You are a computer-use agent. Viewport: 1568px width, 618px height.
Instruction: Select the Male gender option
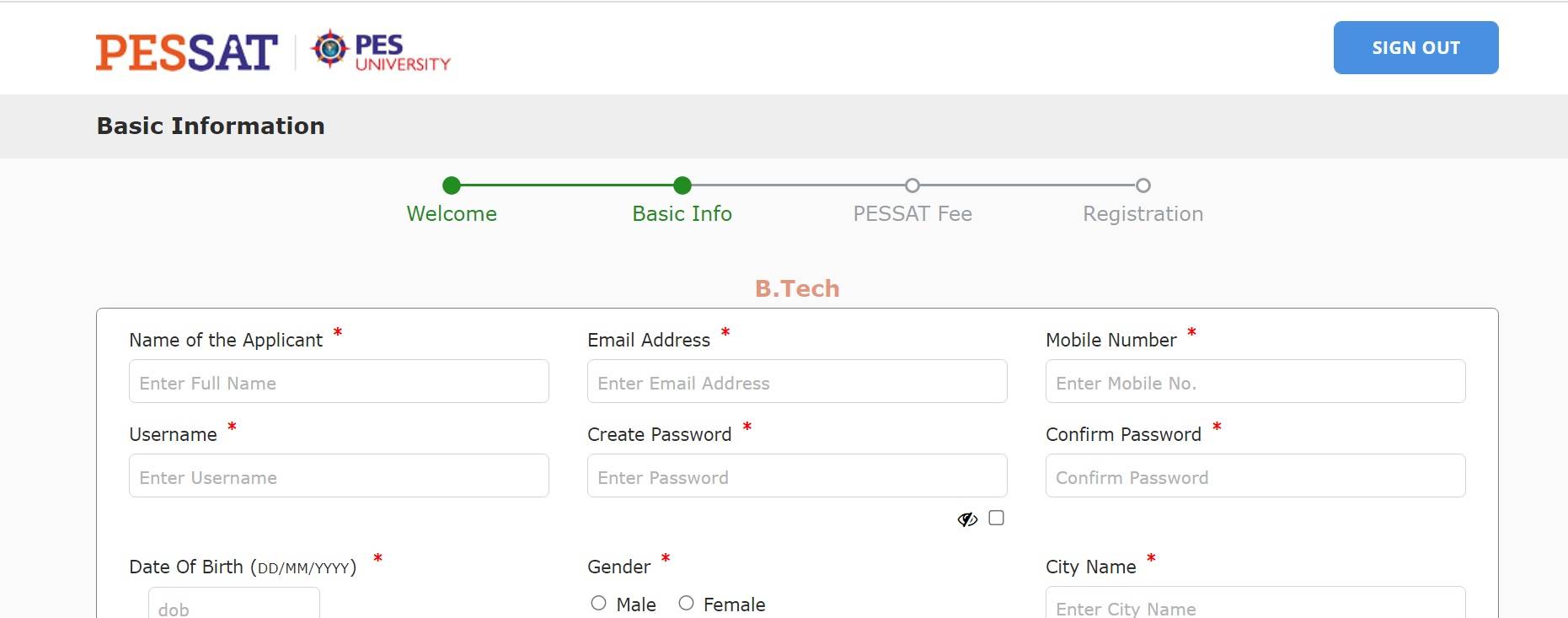point(599,603)
